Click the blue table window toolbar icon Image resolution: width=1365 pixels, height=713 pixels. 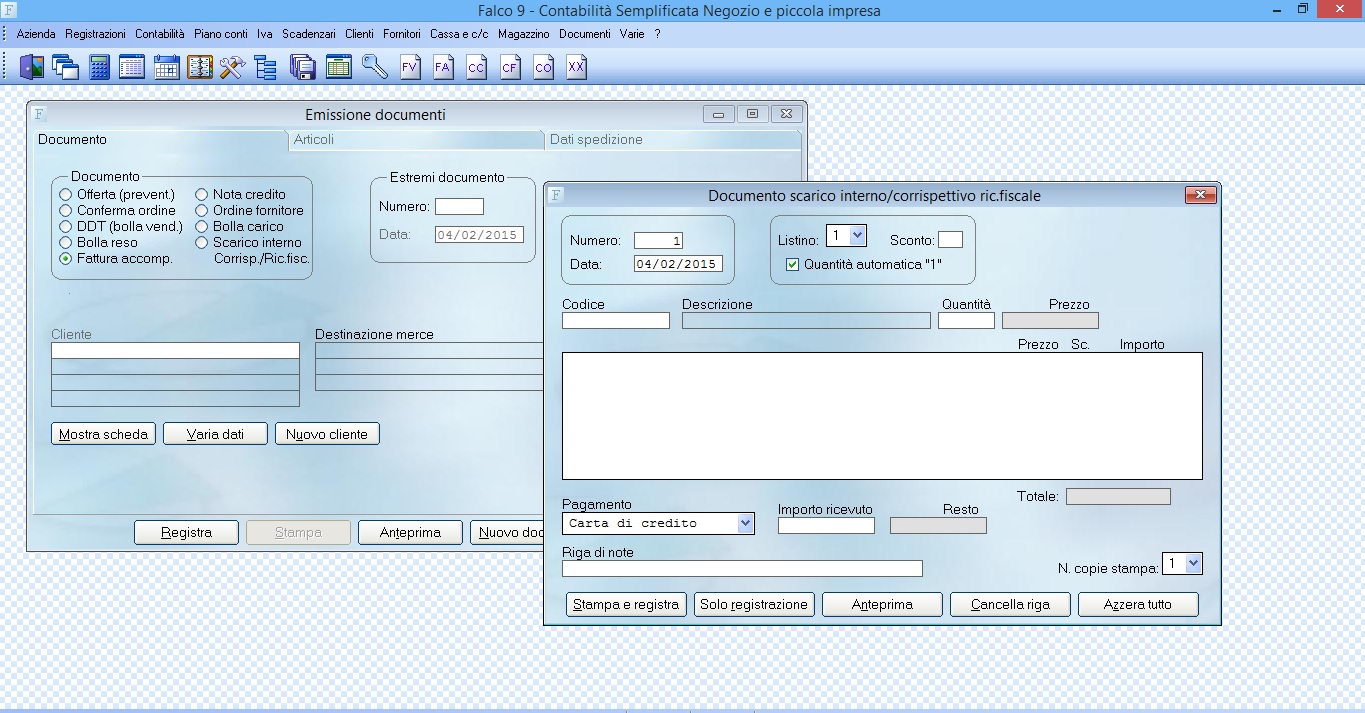(x=132, y=67)
